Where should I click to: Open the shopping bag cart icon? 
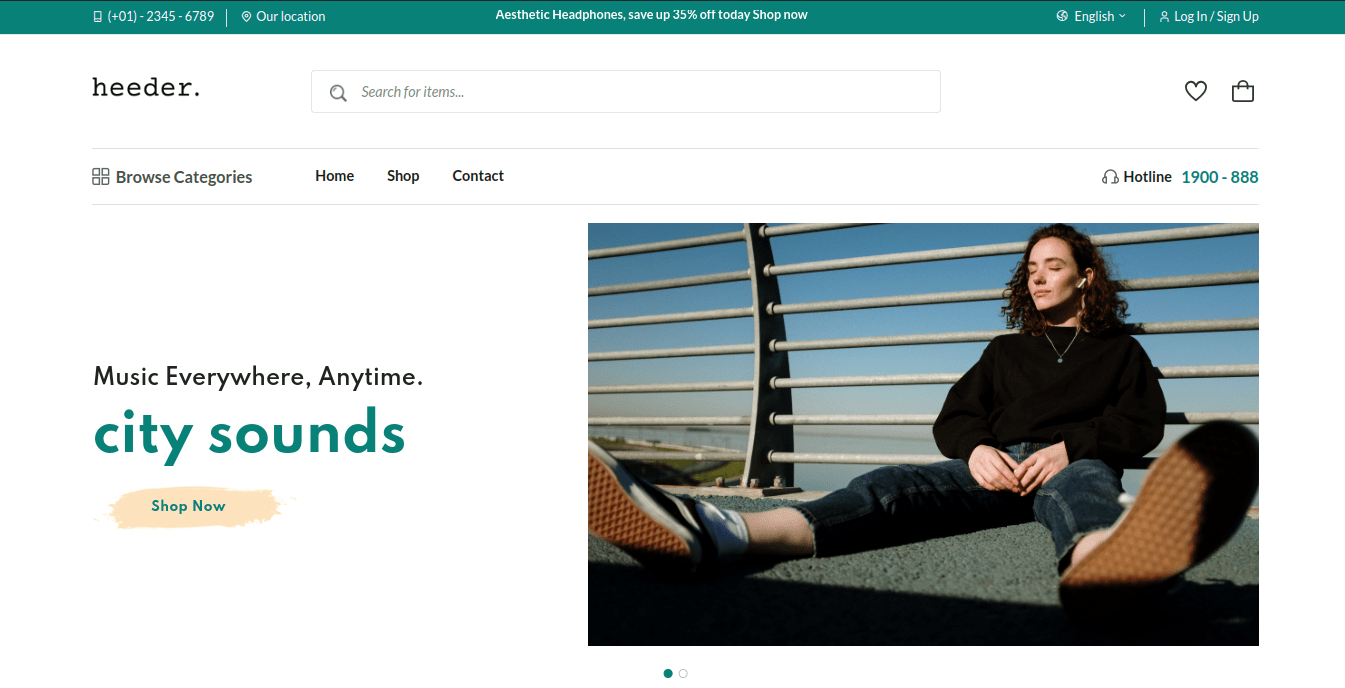(1243, 91)
